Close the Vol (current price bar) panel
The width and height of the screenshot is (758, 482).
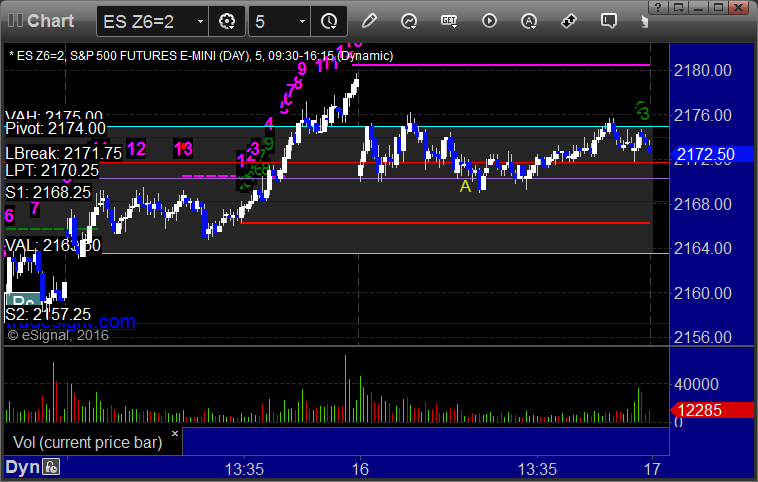(175, 434)
